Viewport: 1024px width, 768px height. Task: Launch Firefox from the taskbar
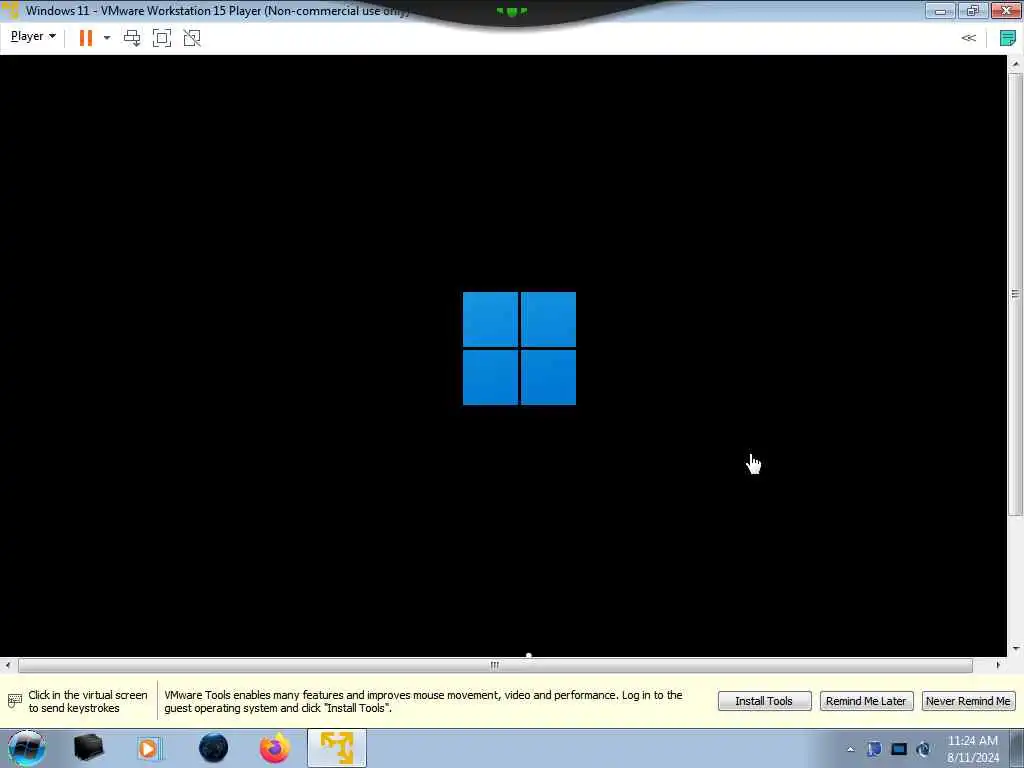click(275, 748)
